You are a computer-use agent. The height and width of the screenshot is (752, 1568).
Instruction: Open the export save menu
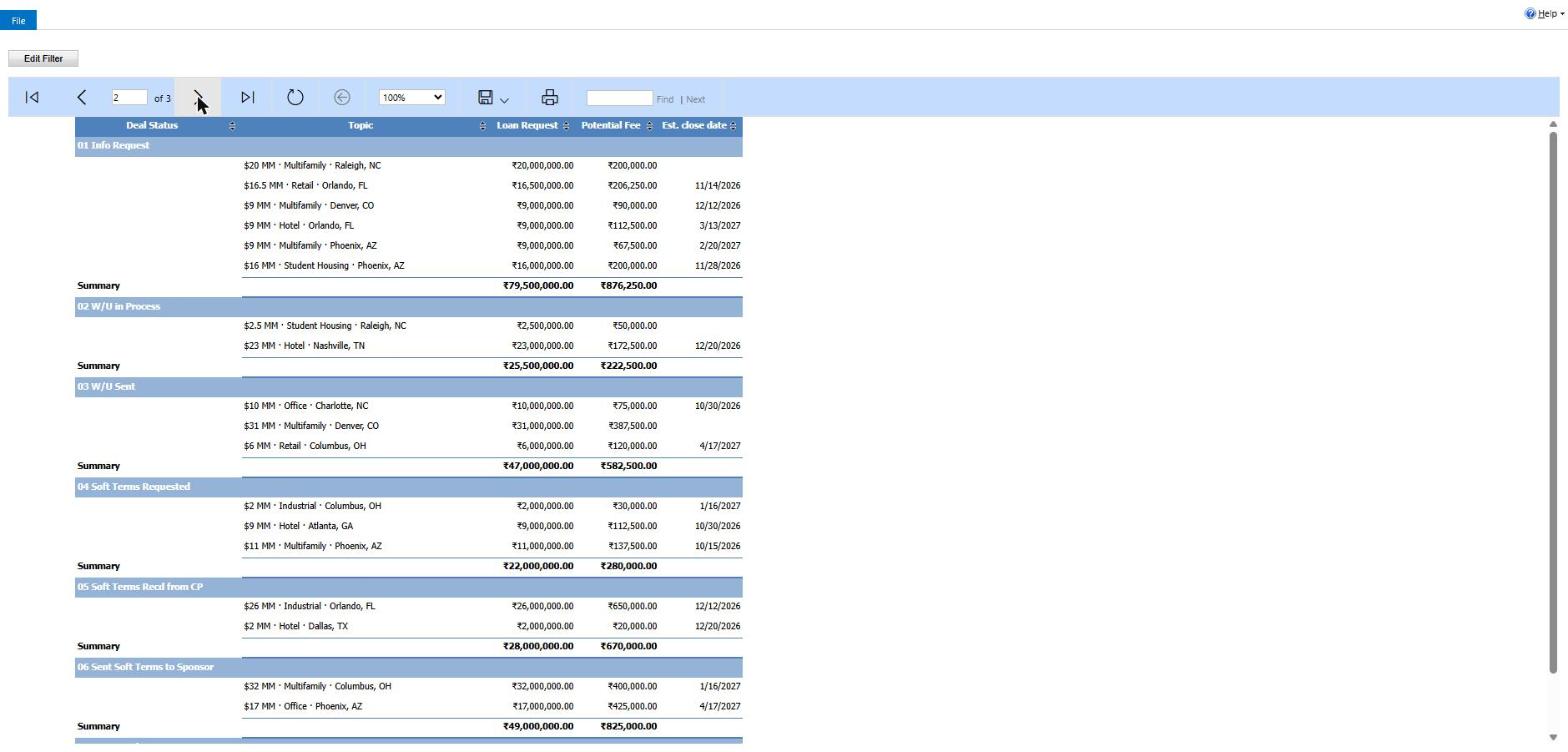click(x=493, y=97)
